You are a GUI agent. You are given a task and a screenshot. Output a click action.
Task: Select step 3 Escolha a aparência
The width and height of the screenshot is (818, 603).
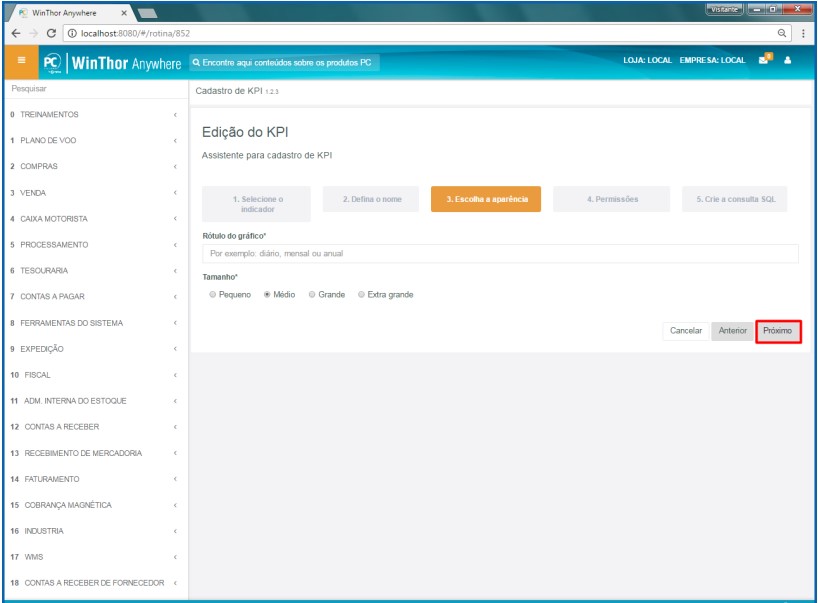pos(486,199)
